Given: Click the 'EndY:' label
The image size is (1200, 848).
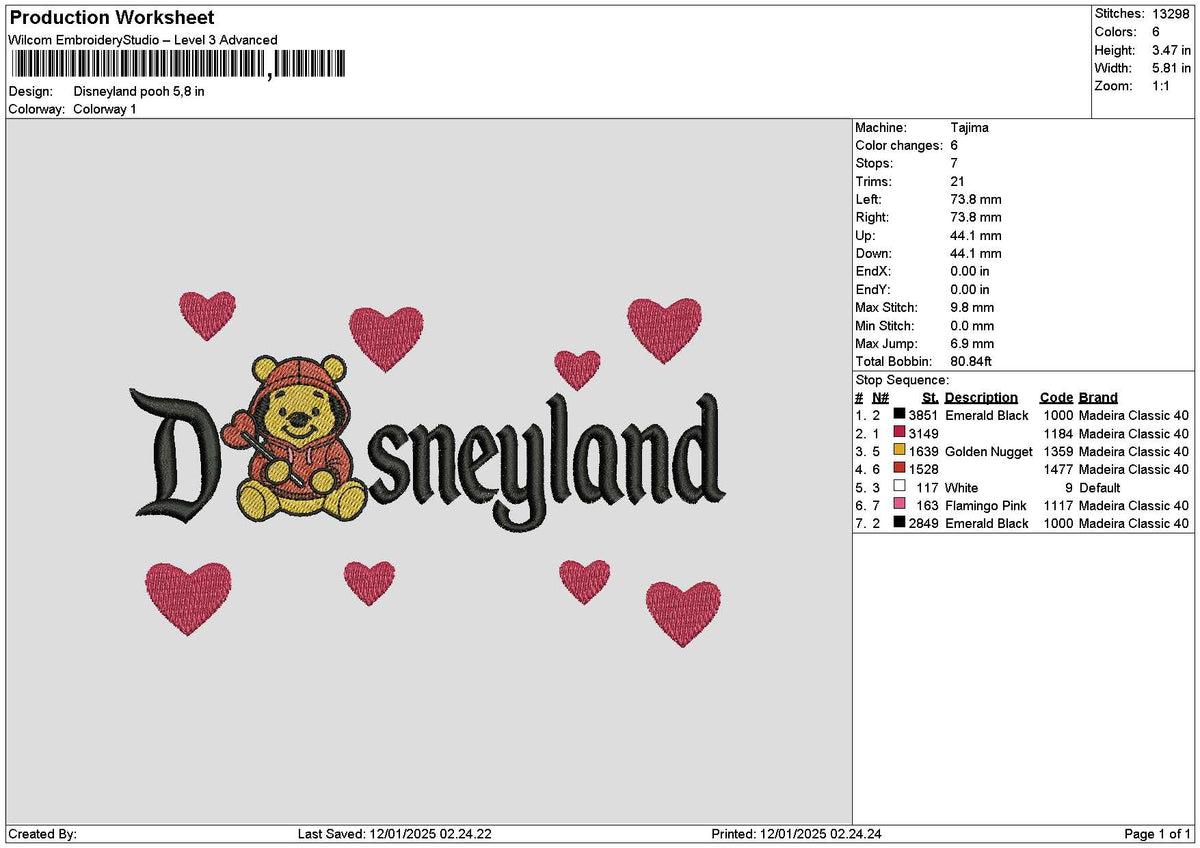Looking at the screenshot, I should (873, 290).
